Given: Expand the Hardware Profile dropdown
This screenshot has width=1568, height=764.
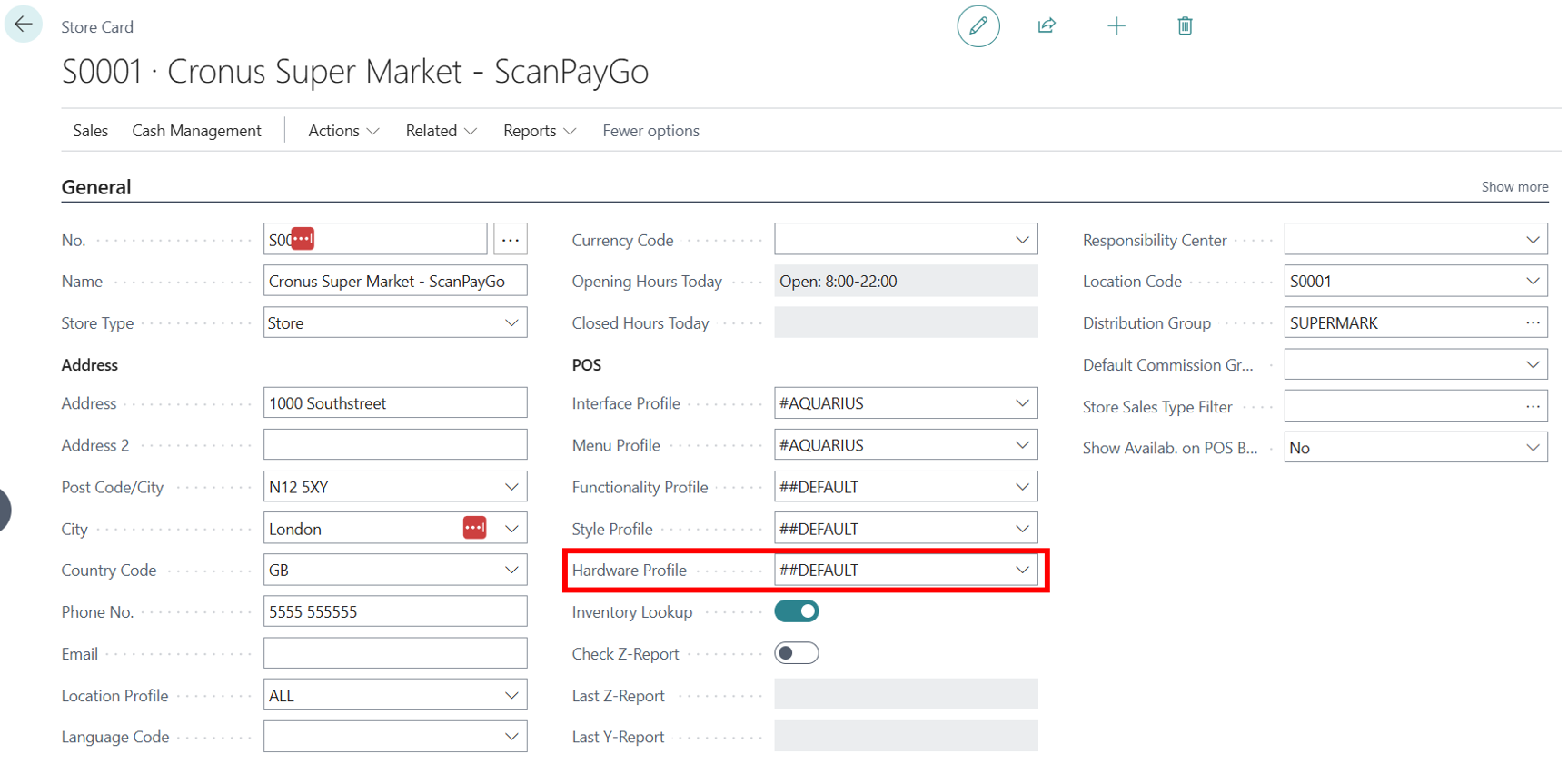Looking at the screenshot, I should (1022, 571).
